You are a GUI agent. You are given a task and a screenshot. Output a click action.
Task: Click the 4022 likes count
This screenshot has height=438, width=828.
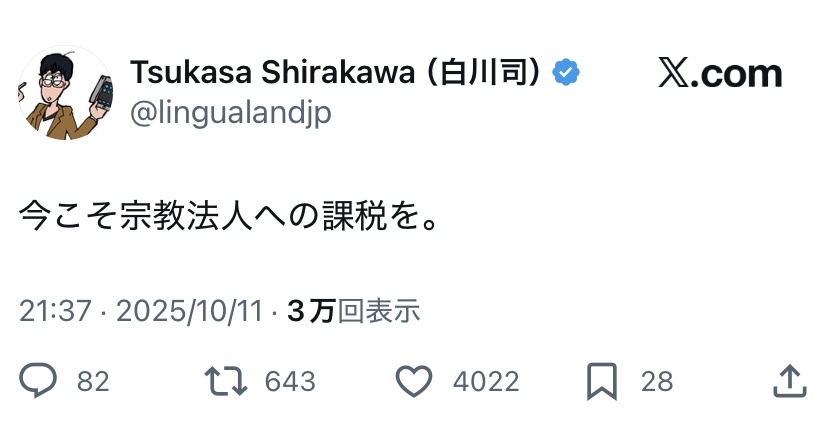coord(486,381)
